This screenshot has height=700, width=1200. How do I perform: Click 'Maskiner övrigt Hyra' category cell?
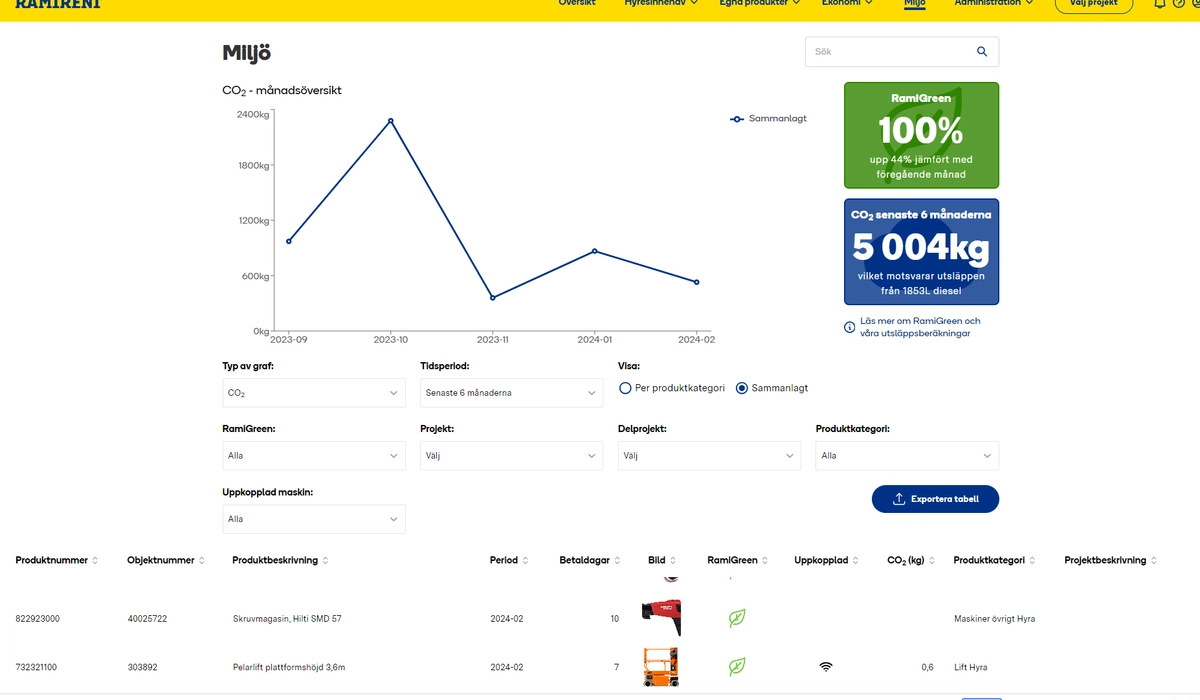click(x=995, y=619)
